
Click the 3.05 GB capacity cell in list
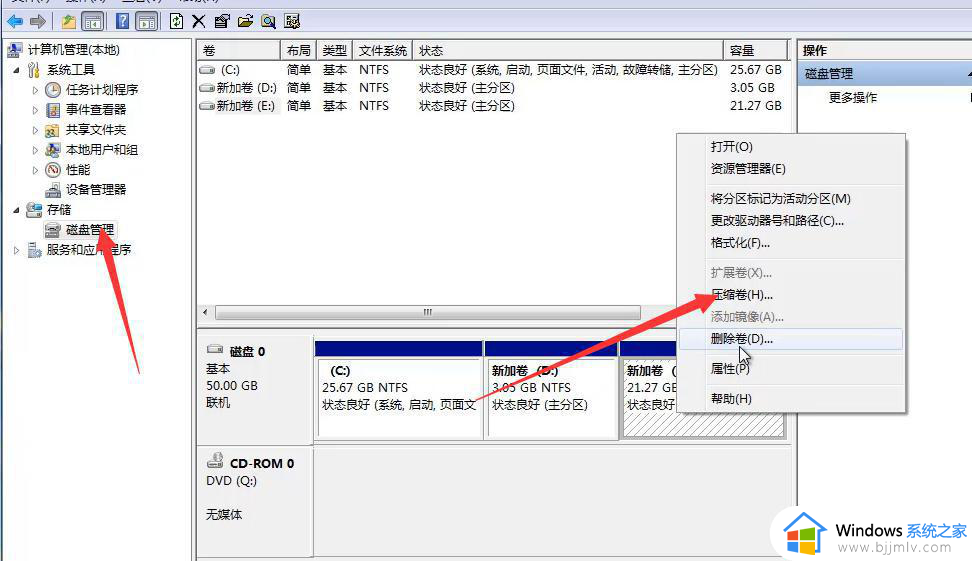(x=752, y=88)
